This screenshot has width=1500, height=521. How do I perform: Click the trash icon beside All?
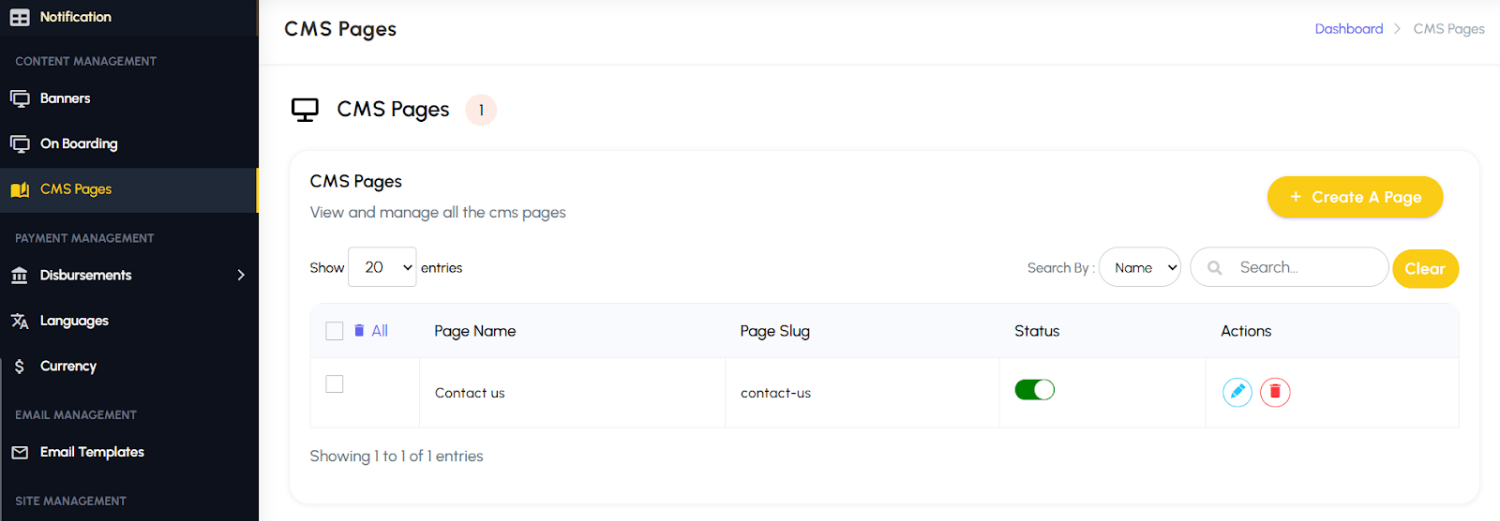(x=359, y=330)
